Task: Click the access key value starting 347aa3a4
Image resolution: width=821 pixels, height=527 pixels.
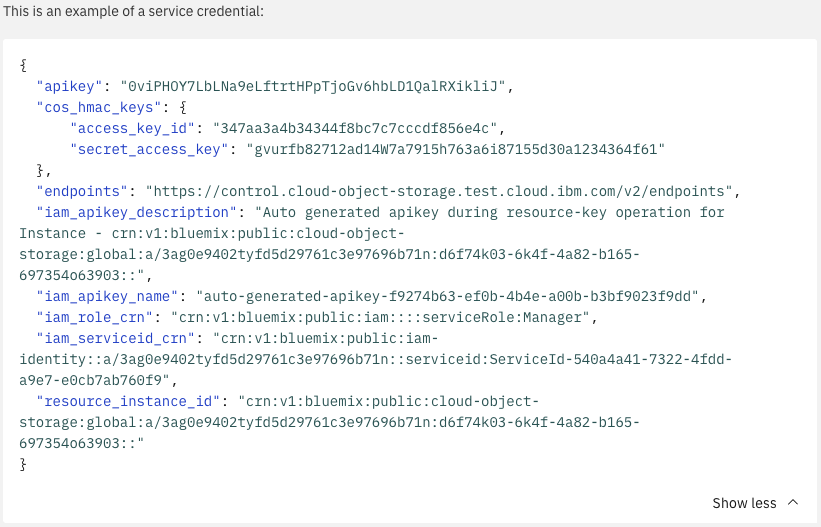Action: click(346, 128)
